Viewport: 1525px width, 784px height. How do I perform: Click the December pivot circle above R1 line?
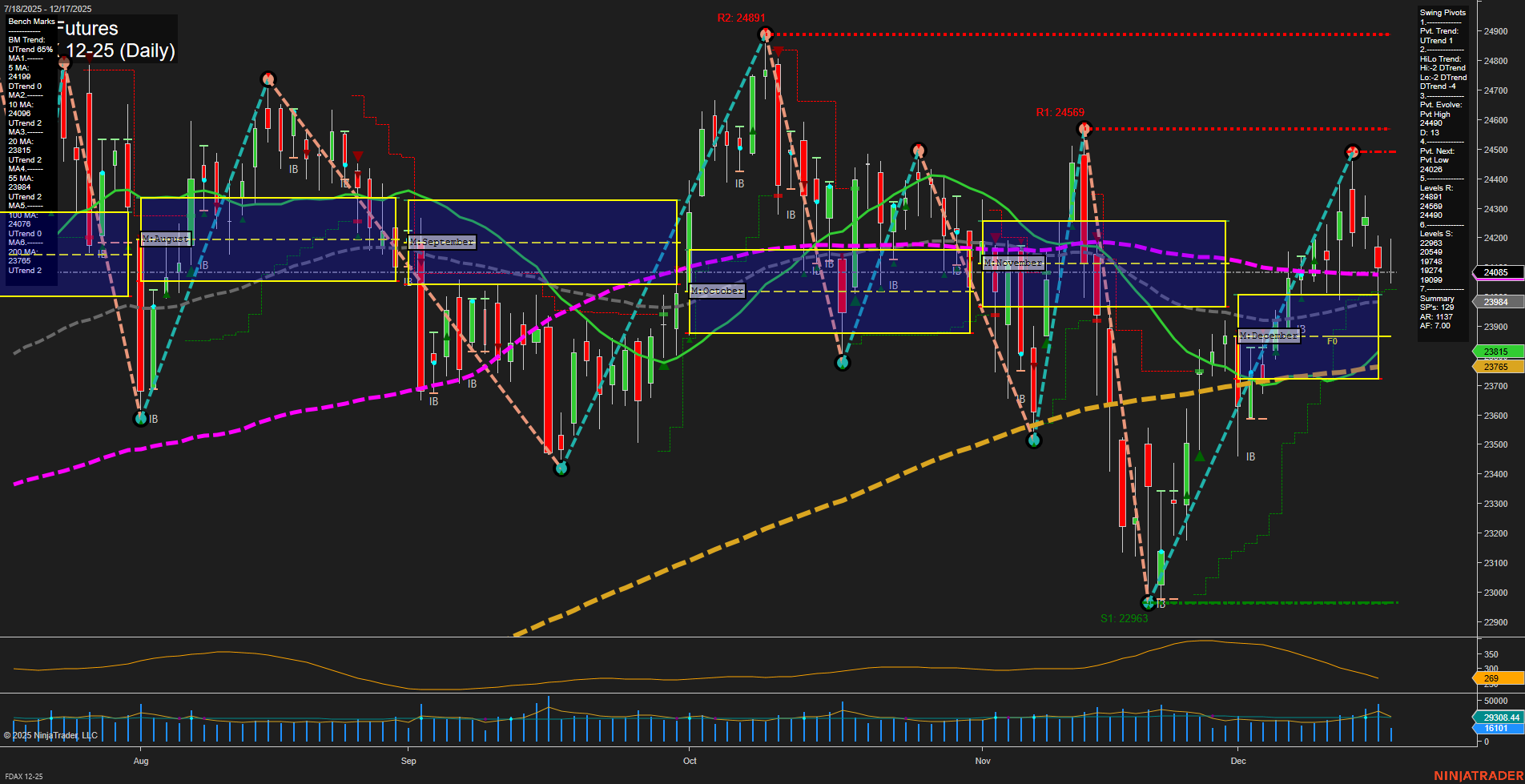tap(1353, 150)
